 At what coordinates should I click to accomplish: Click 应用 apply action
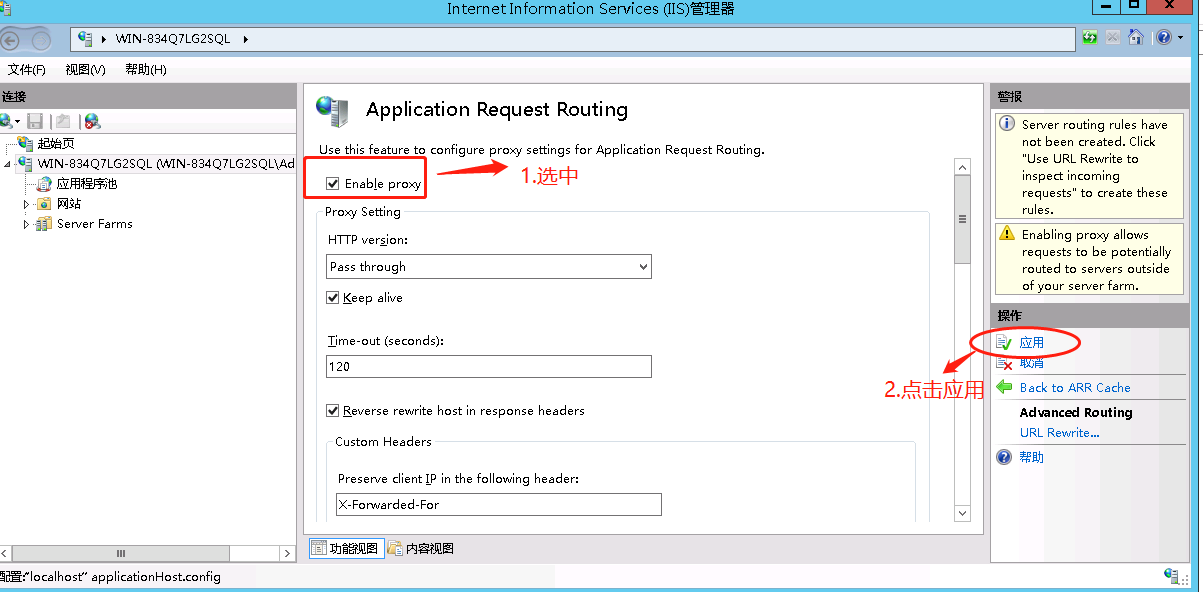[x=1032, y=343]
